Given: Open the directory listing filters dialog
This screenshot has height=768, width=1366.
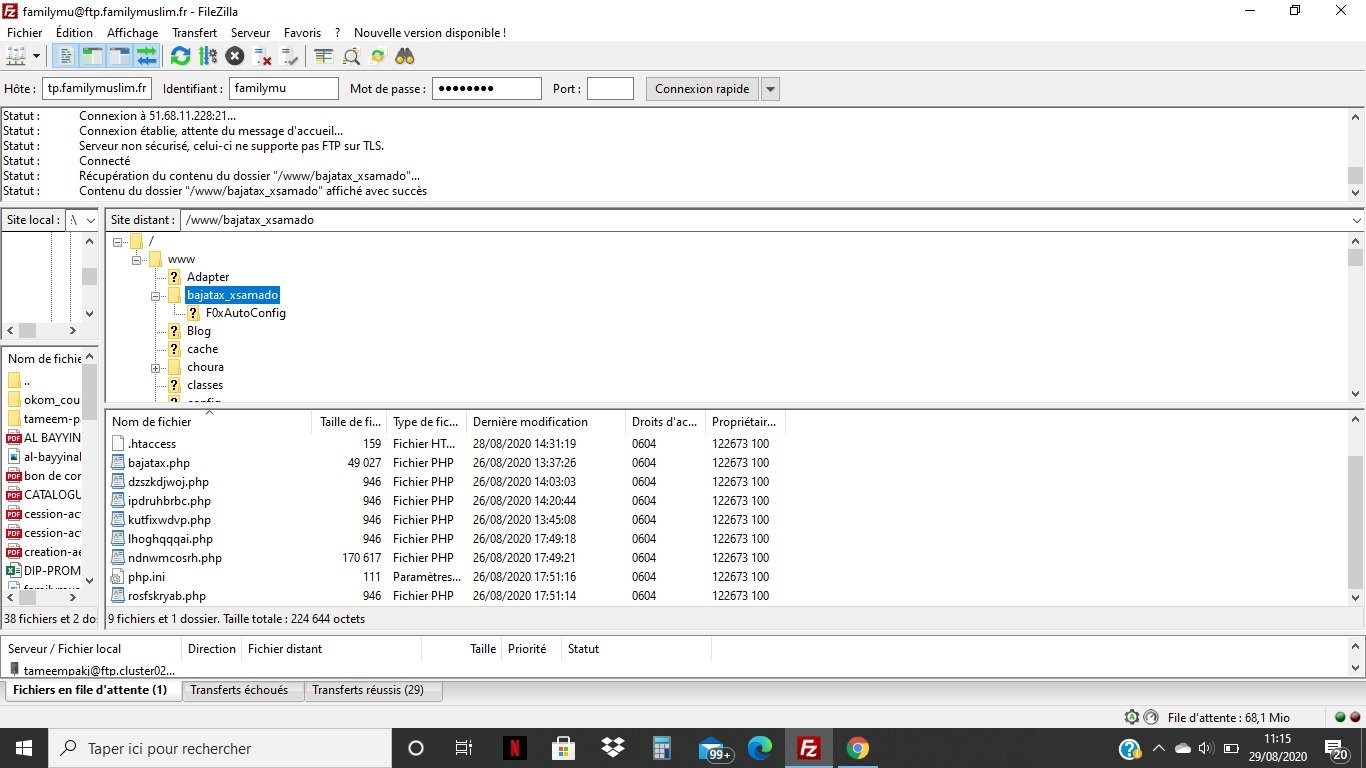Looking at the screenshot, I should click(x=323, y=56).
